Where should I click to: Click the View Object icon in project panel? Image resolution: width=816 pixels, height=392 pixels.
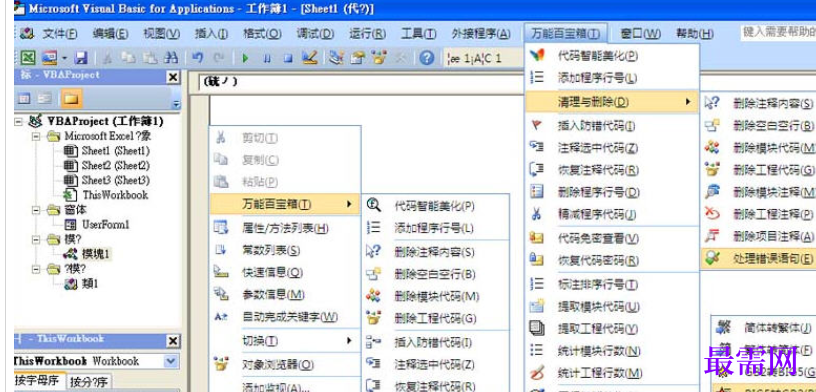tap(44, 98)
